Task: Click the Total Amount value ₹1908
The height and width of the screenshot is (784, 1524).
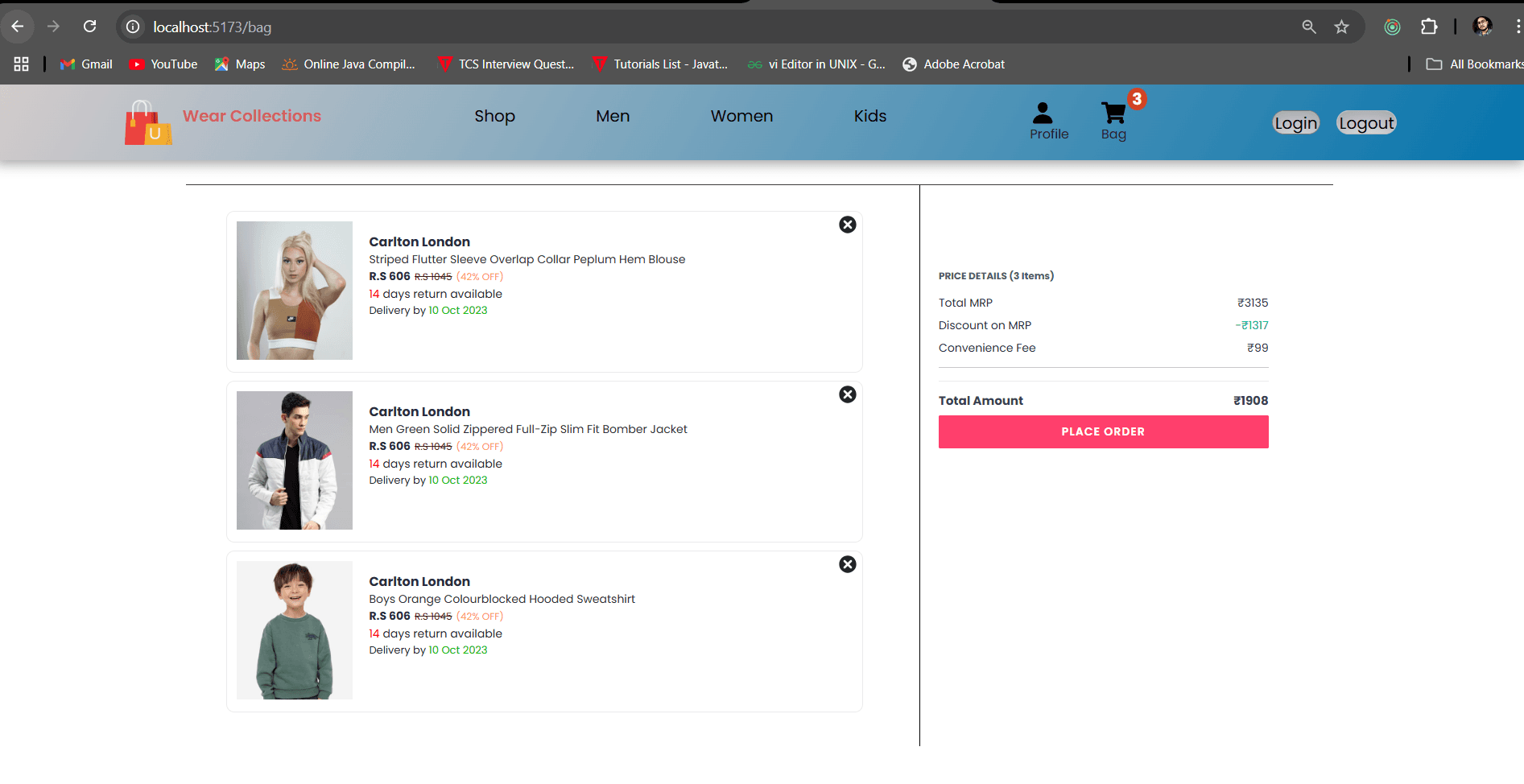Action: pos(1251,401)
